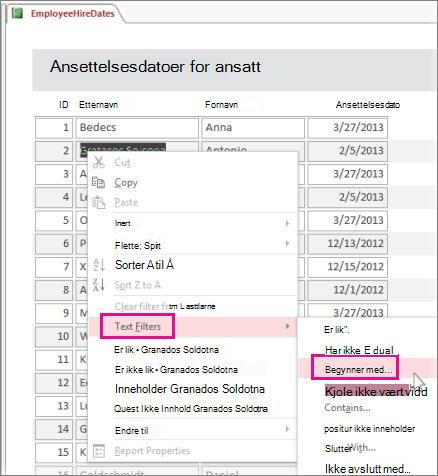438x476 pixels.
Task: Click the Bedecs last name field
Action: (x=137, y=128)
